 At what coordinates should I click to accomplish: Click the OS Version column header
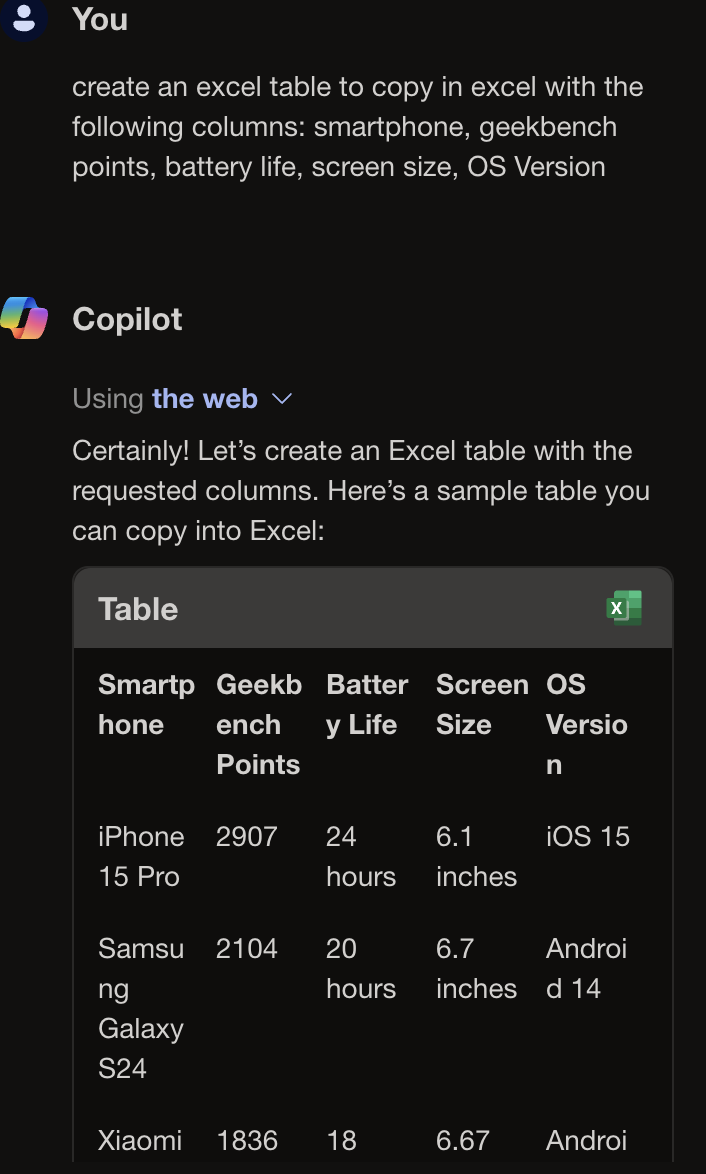[x=586, y=724]
